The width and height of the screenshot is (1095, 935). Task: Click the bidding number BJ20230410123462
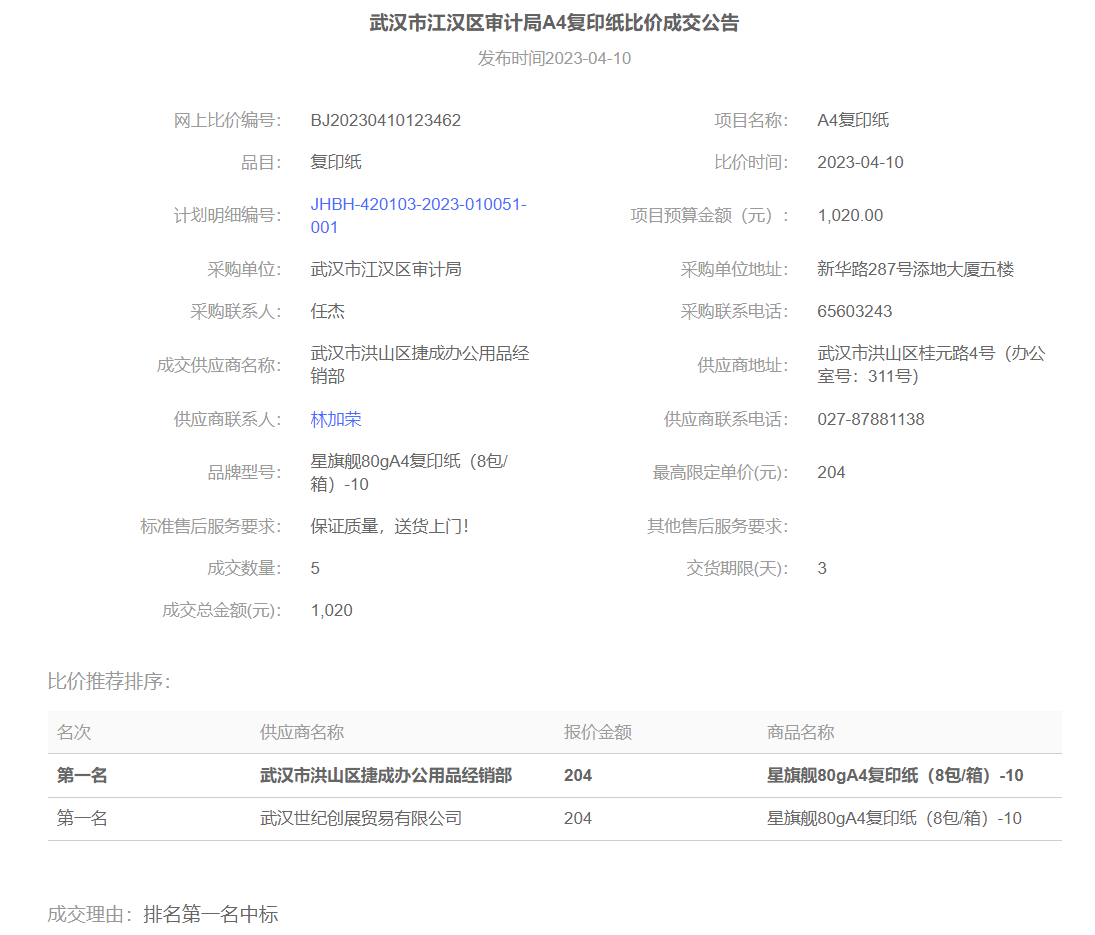coord(386,120)
